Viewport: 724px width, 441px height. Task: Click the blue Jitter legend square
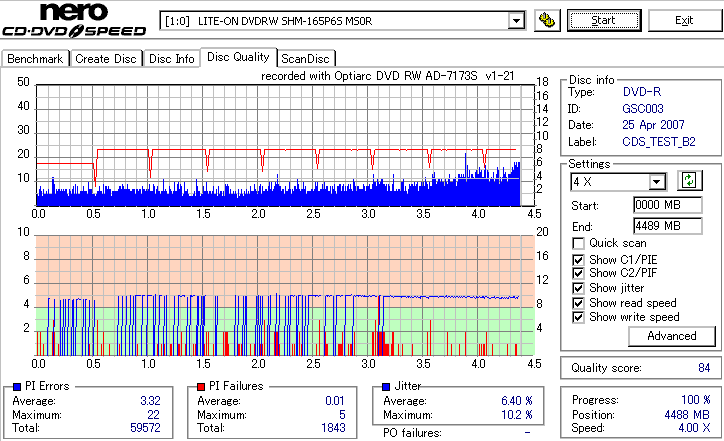[x=386, y=387]
